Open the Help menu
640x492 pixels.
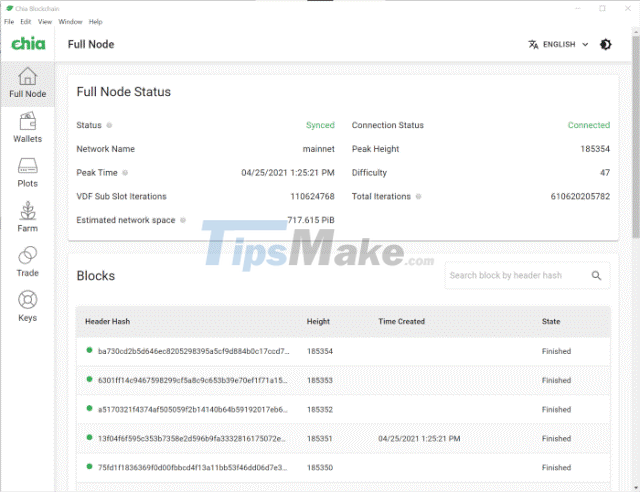coord(96,21)
